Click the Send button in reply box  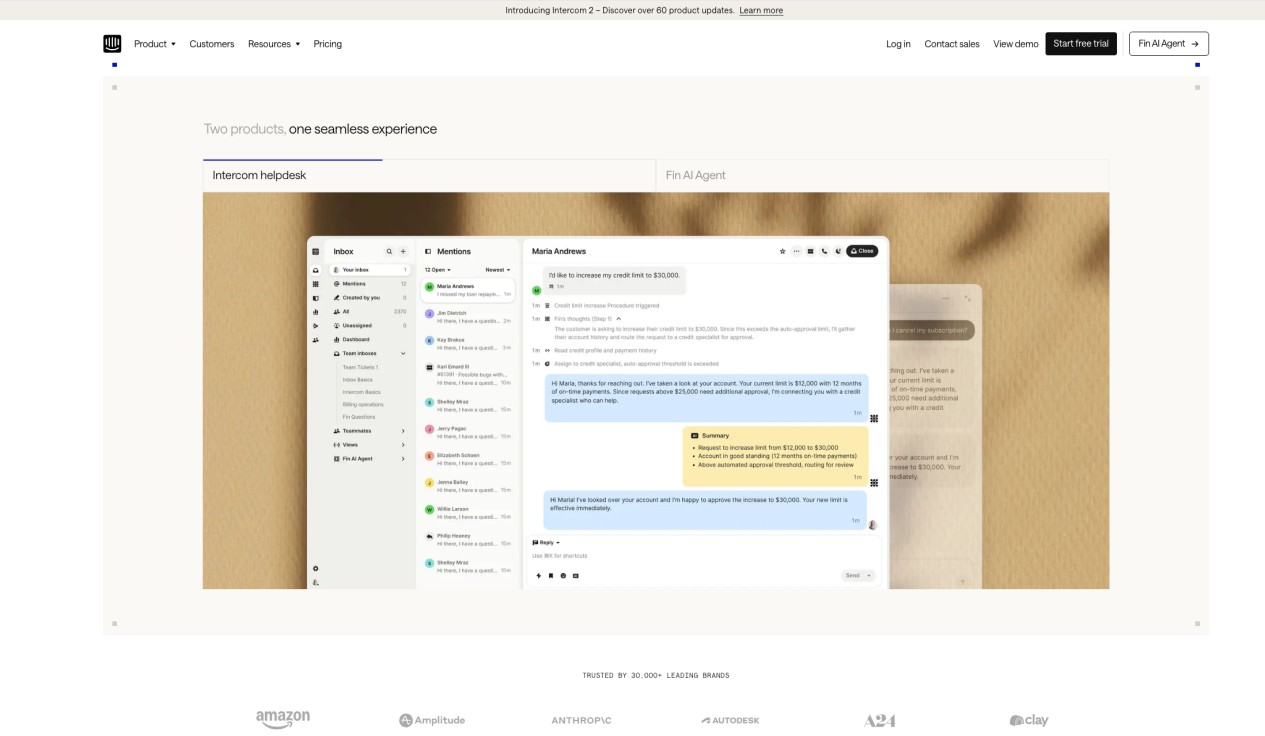pos(852,575)
